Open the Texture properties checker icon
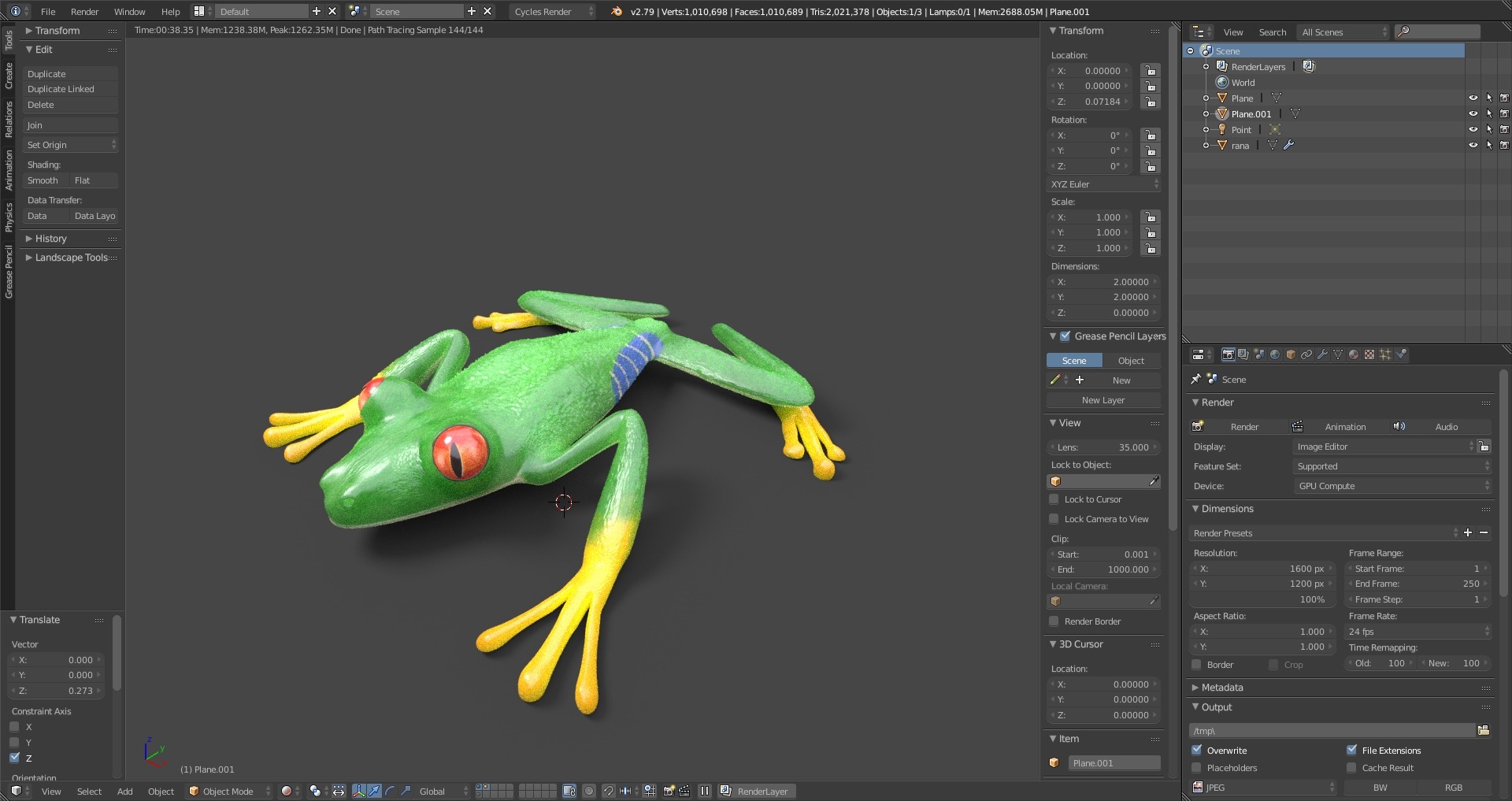1512x801 pixels. [x=1369, y=354]
